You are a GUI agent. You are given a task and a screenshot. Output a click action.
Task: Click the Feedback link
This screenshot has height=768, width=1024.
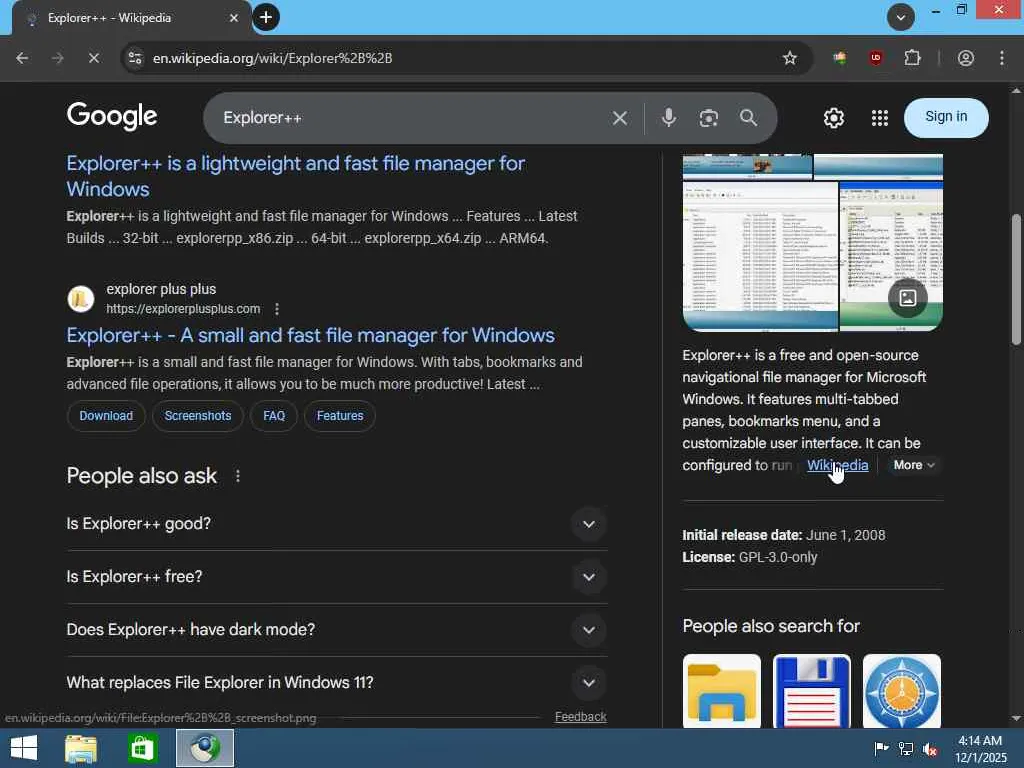click(581, 717)
